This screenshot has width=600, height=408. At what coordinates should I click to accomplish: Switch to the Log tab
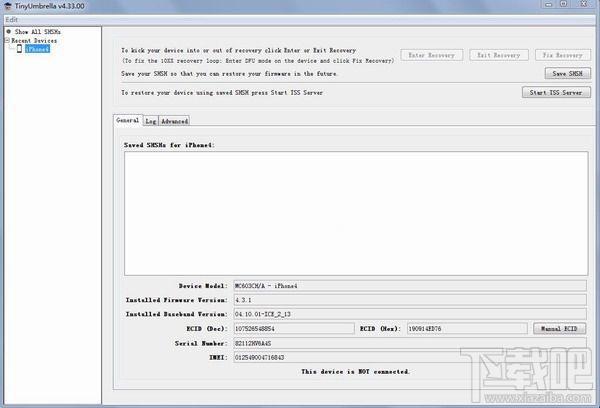151,121
